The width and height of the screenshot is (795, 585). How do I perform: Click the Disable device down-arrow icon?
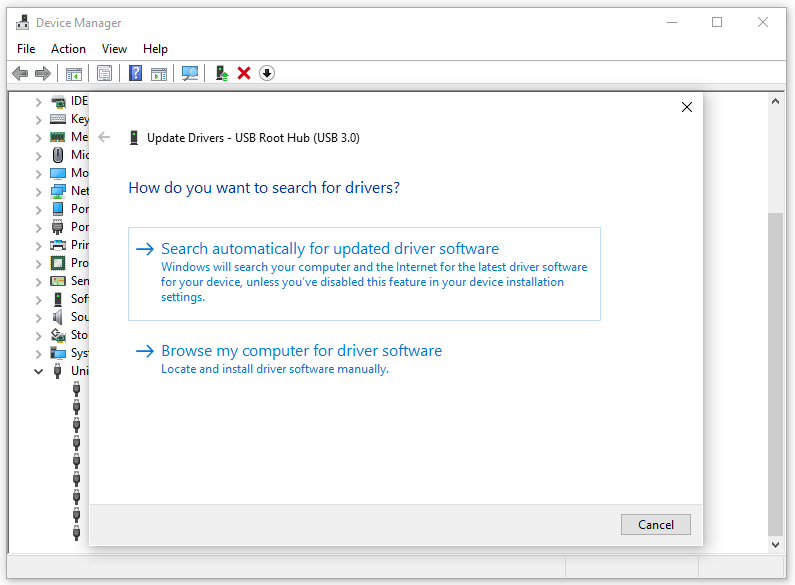click(267, 73)
